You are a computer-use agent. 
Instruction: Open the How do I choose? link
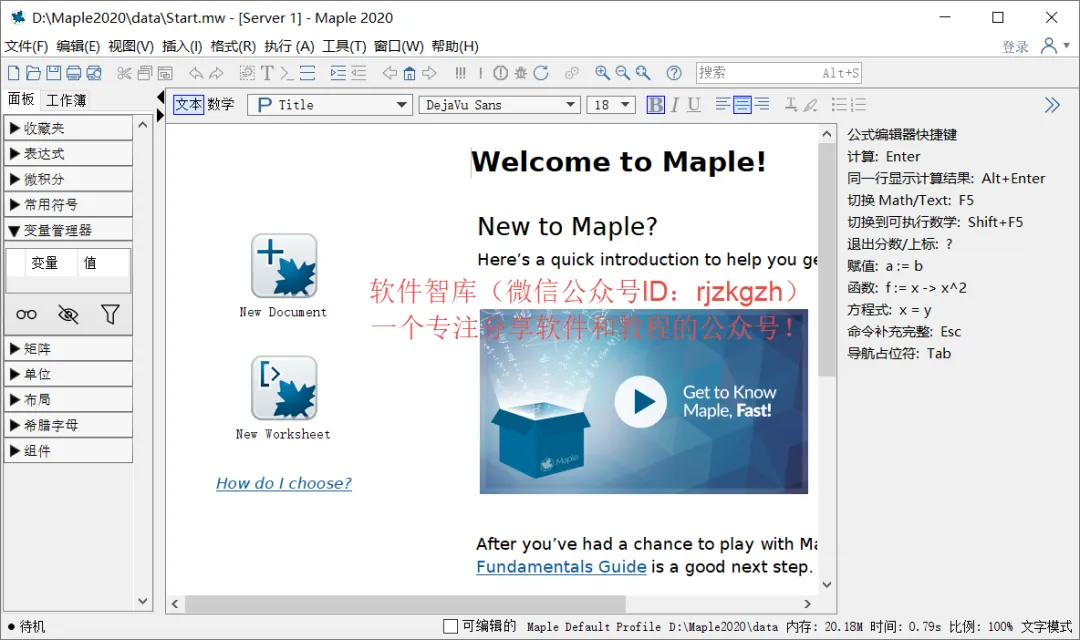[284, 484]
